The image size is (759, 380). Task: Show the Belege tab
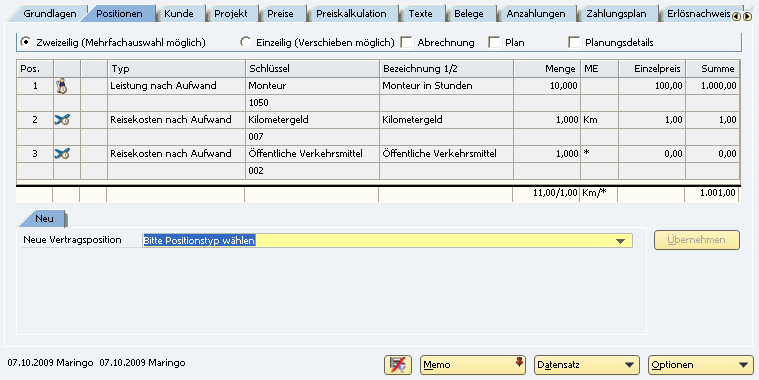(x=469, y=14)
